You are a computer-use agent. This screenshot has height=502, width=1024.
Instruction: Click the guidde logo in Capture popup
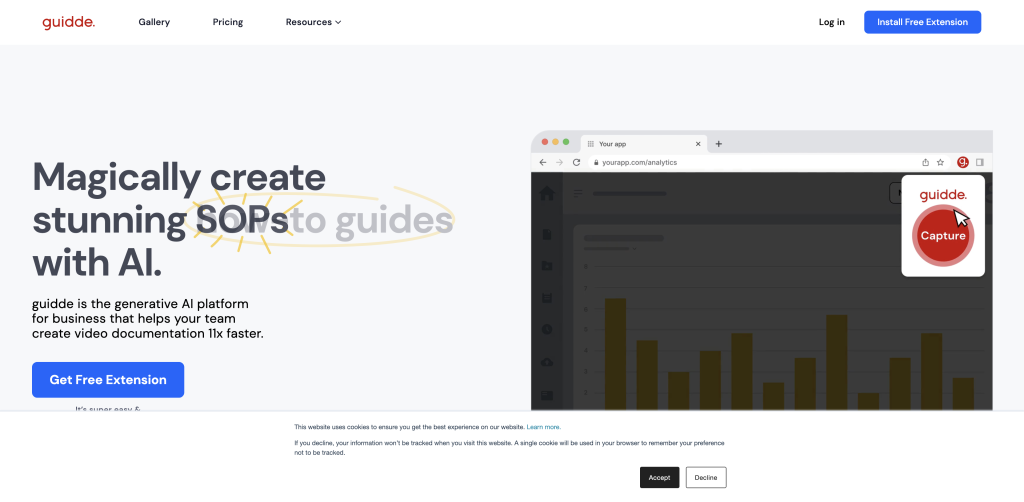tap(943, 195)
